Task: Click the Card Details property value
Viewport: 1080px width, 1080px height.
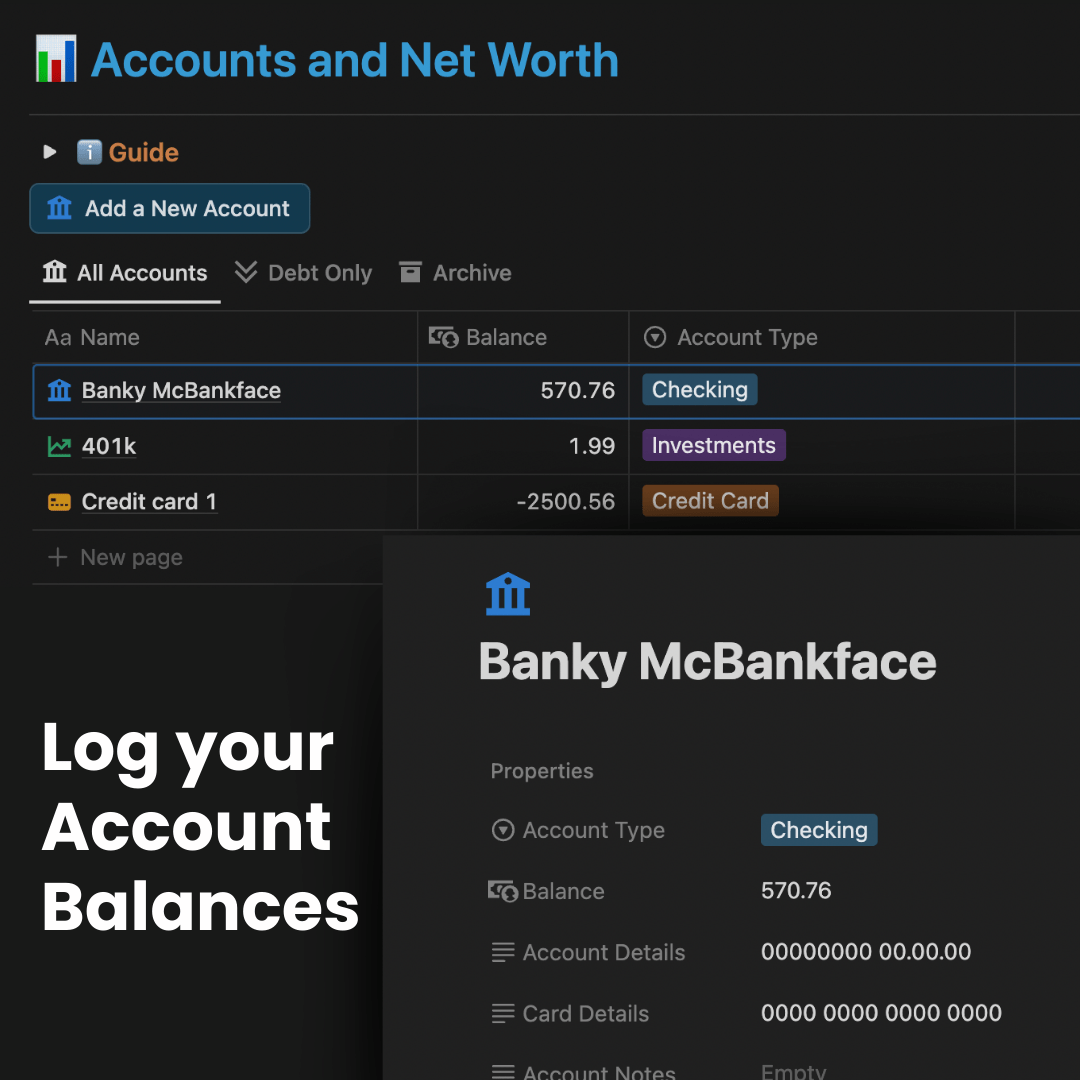Action: pyautogui.click(x=881, y=1014)
